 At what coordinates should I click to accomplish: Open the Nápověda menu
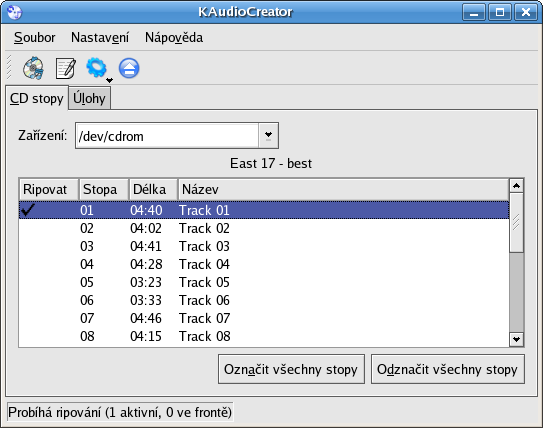coord(174,37)
